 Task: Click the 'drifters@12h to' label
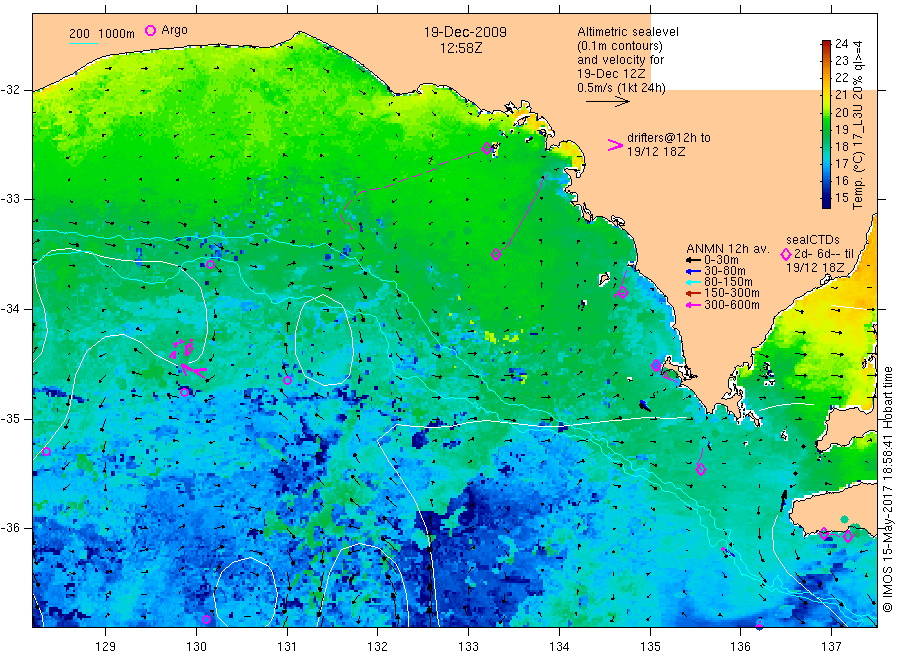(x=669, y=138)
